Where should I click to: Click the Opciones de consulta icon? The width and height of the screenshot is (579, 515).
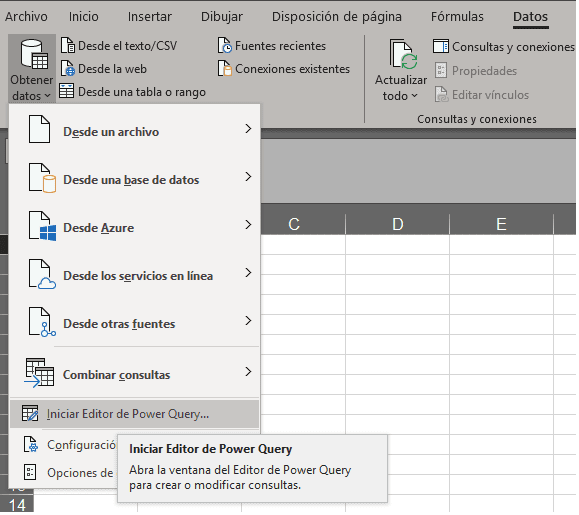pos(30,472)
